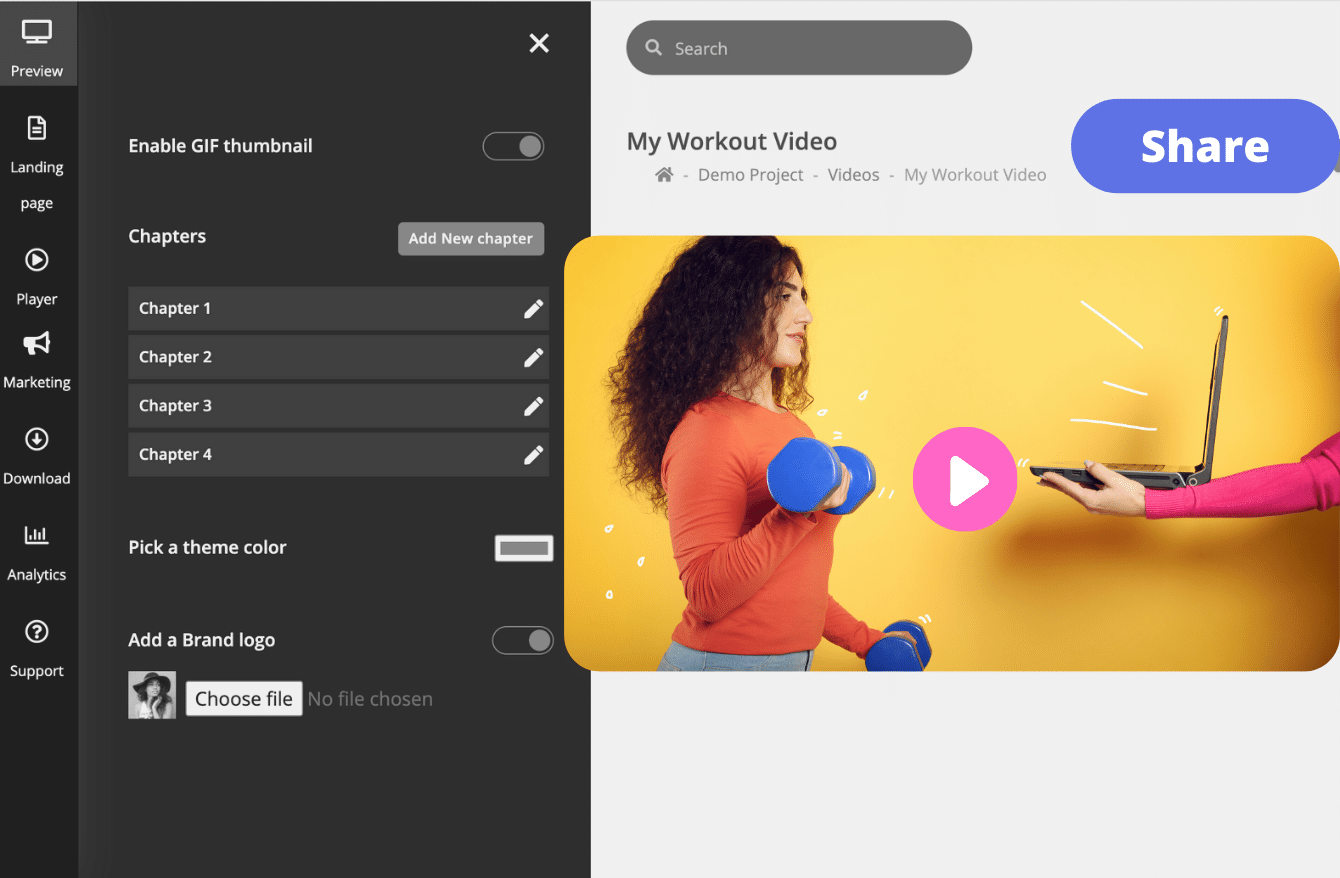Toggle Enable GIF thumbnail on
The height and width of the screenshot is (878, 1340).
tap(513, 146)
